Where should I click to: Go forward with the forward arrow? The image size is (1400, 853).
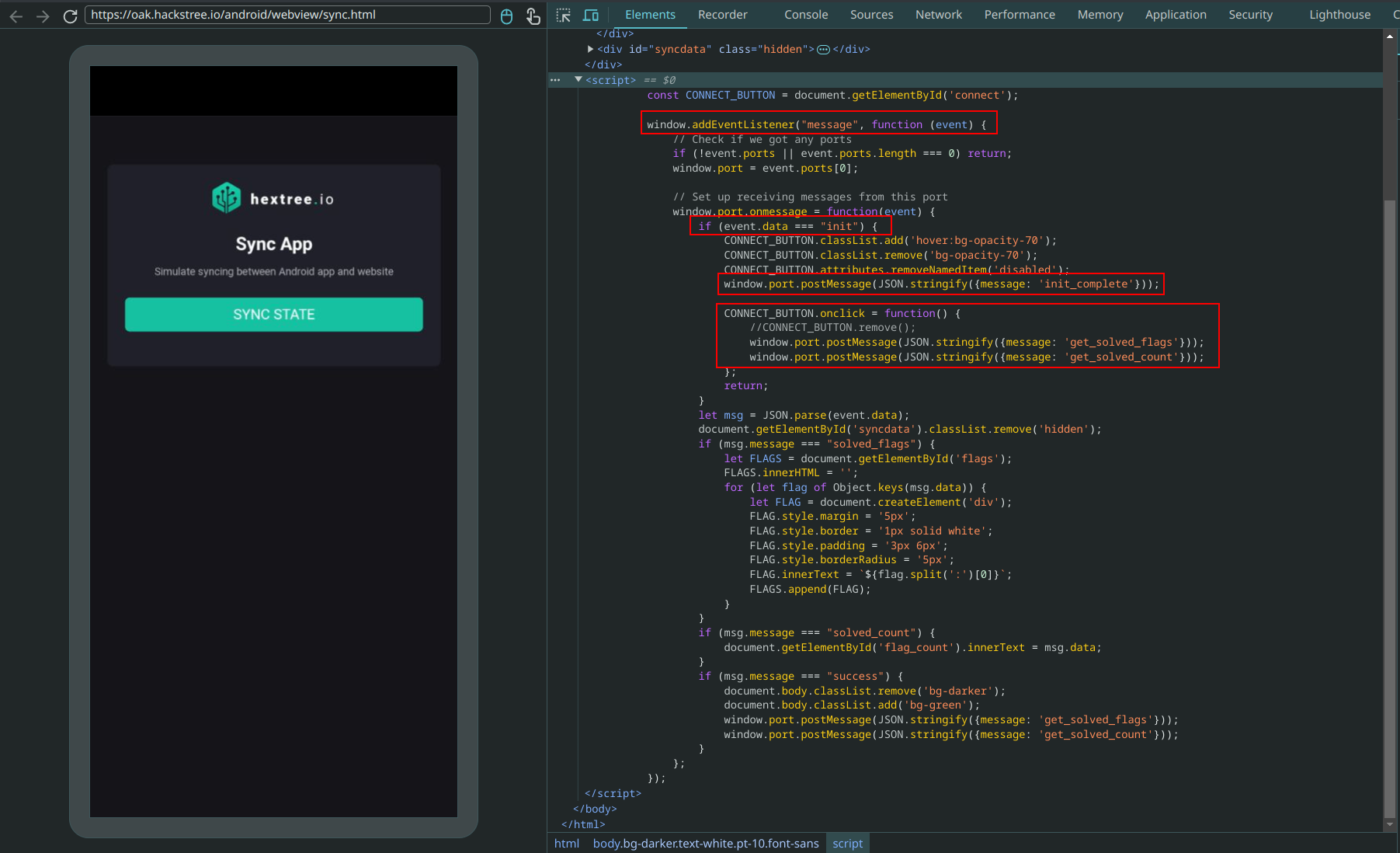tap(43, 16)
